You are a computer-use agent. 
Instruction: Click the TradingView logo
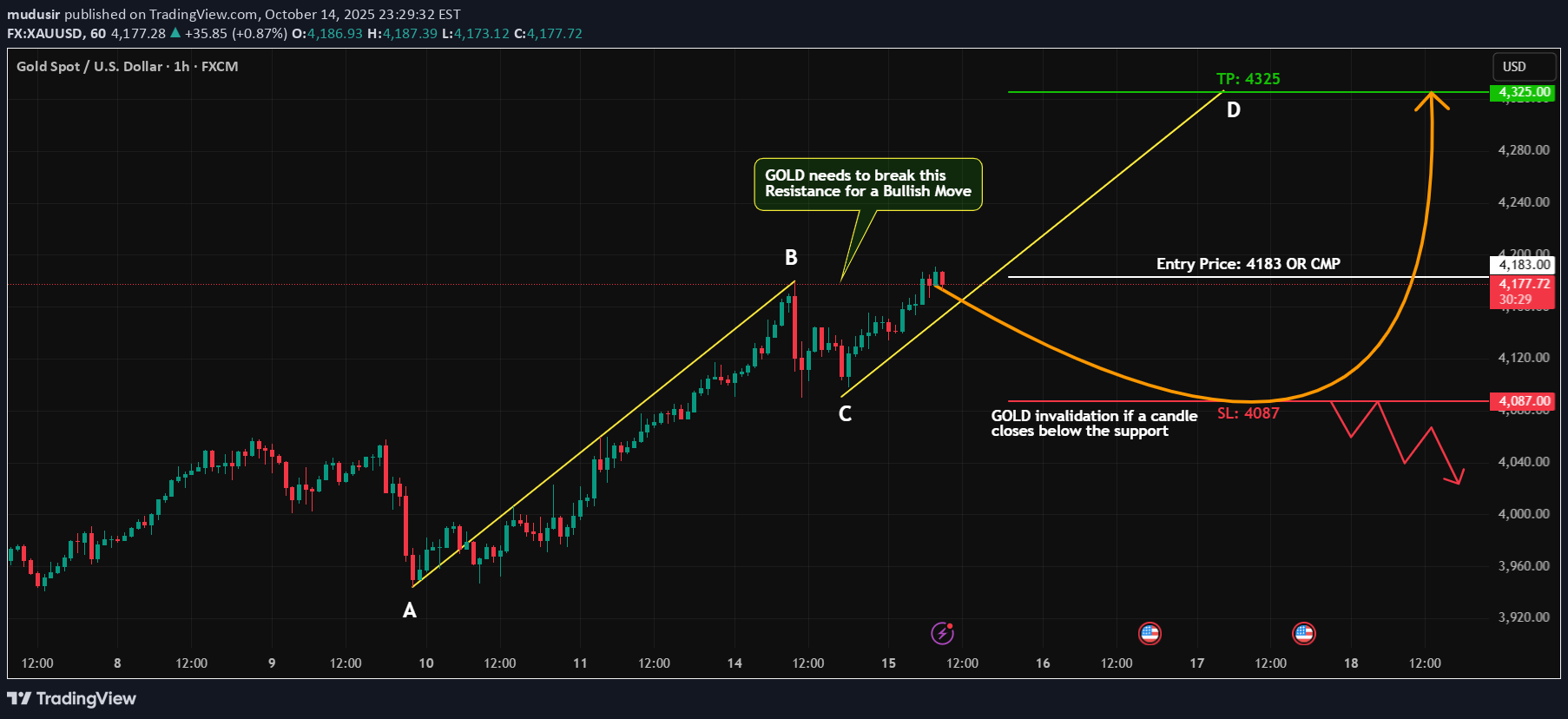[x=72, y=698]
